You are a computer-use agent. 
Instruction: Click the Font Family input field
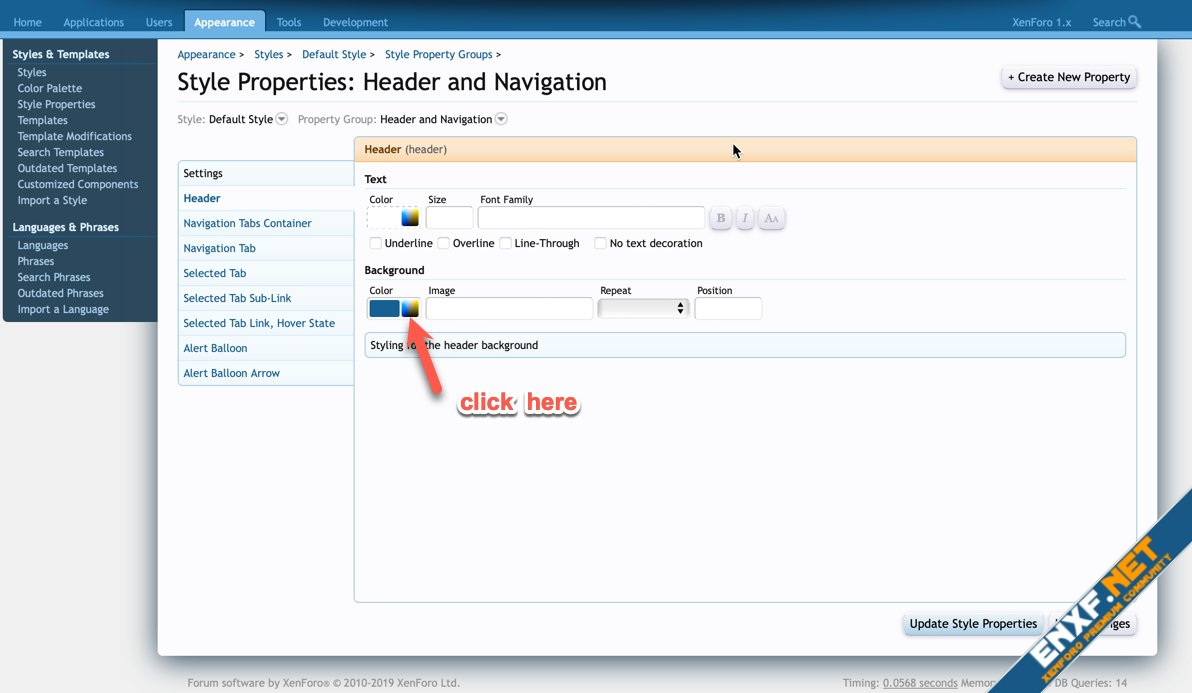(591, 218)
